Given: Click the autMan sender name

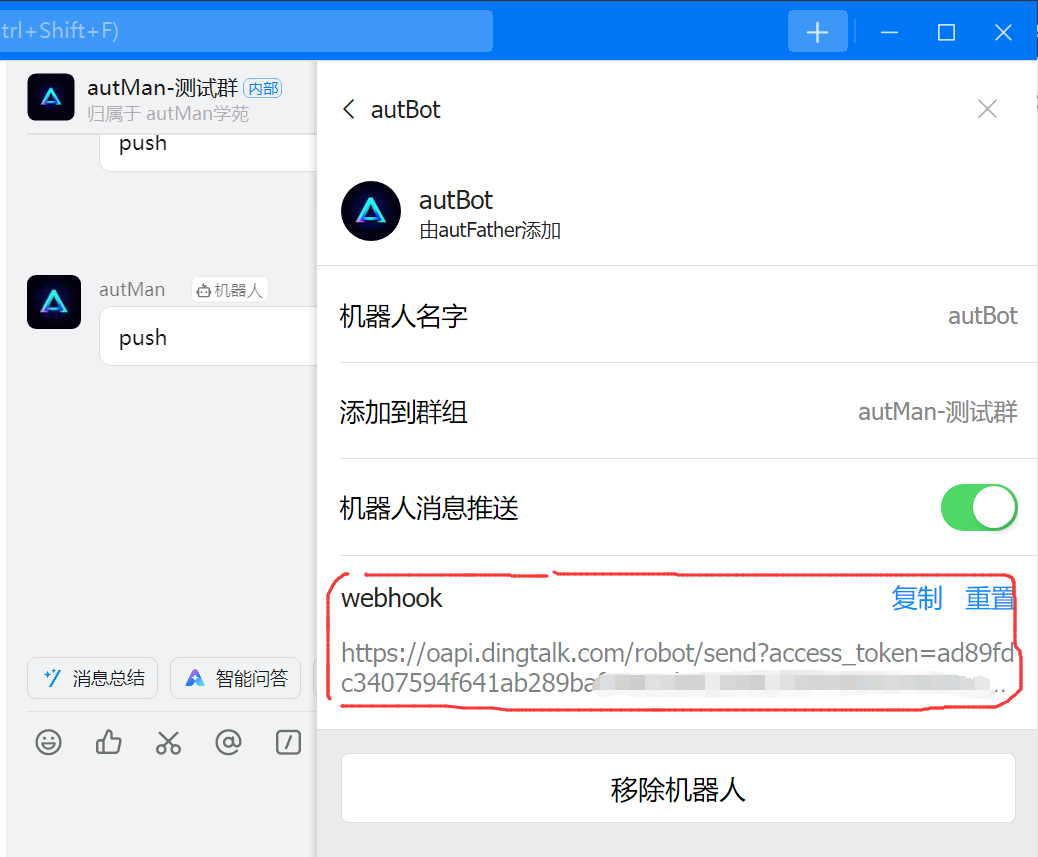Looking at the screenshot, I should click(132, 290).
